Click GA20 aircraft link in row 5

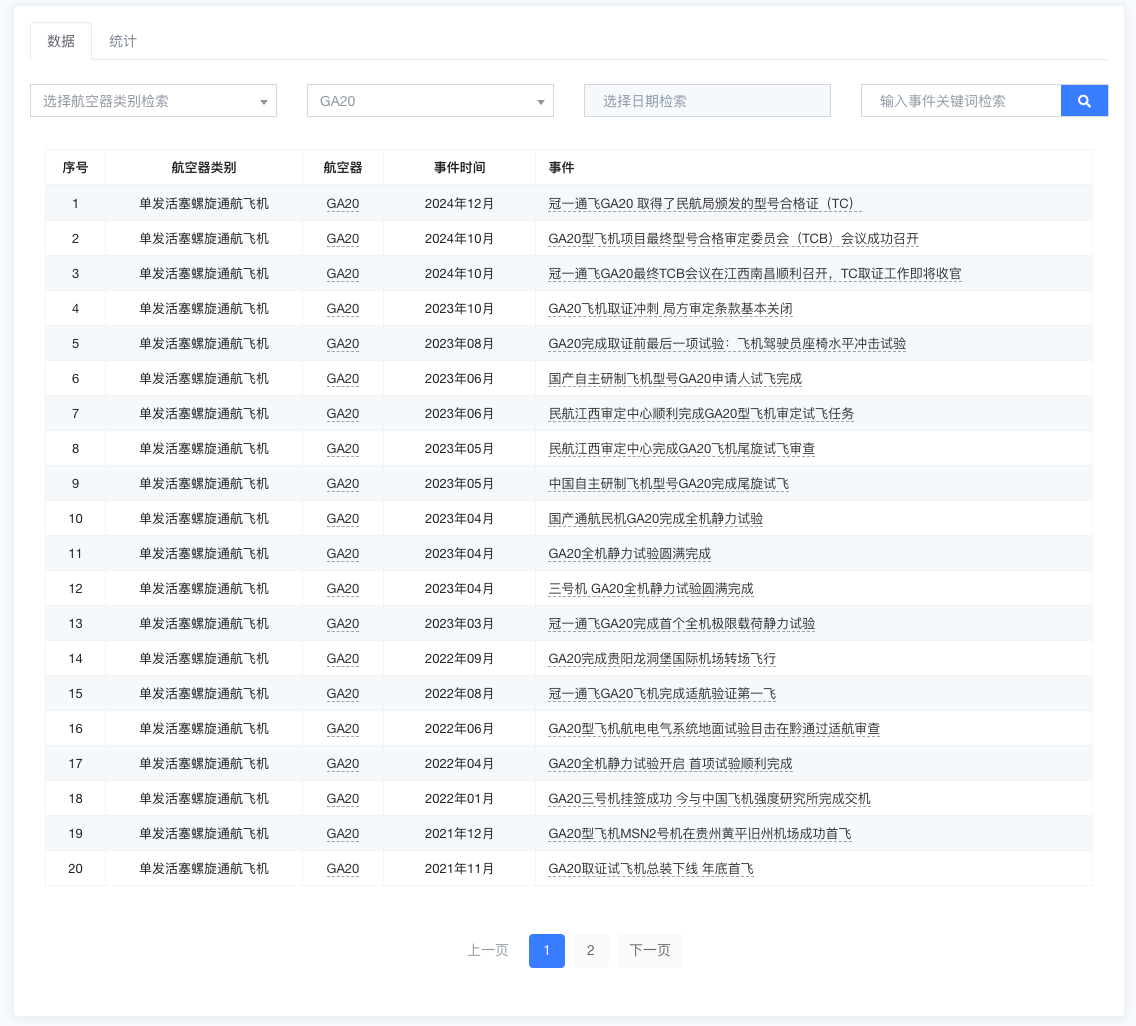[343, 343]
